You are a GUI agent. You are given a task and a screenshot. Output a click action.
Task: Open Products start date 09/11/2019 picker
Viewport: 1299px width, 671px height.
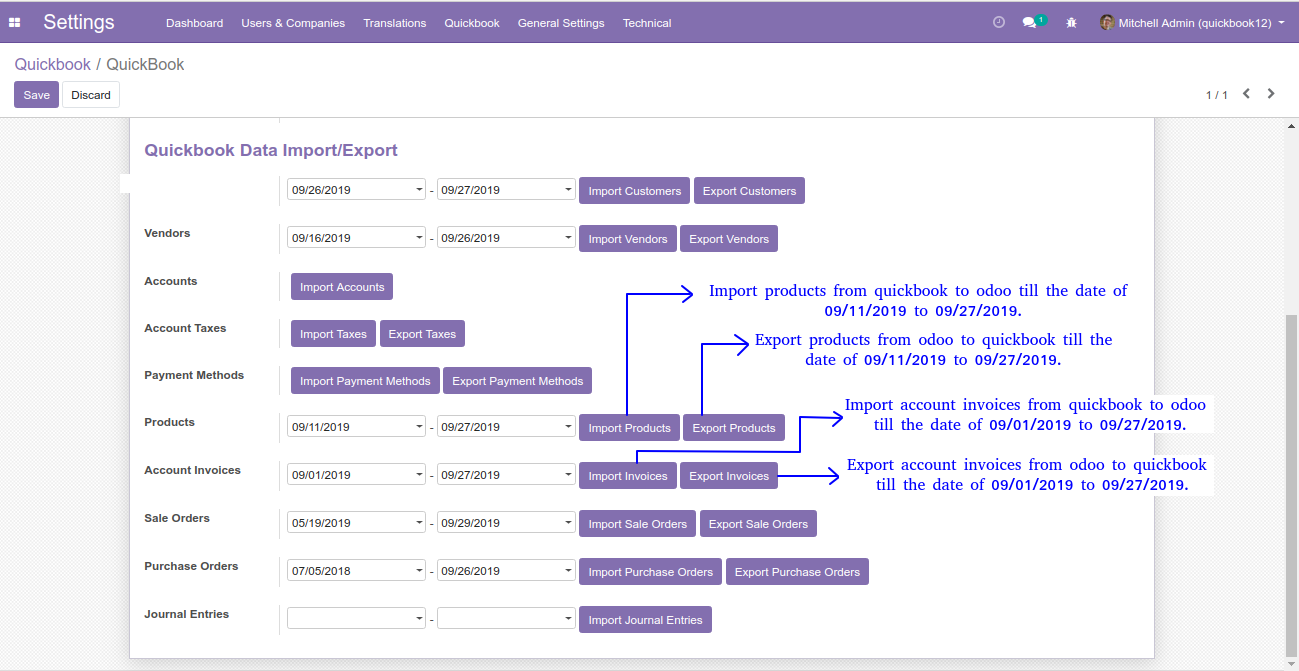coord(356,427)
